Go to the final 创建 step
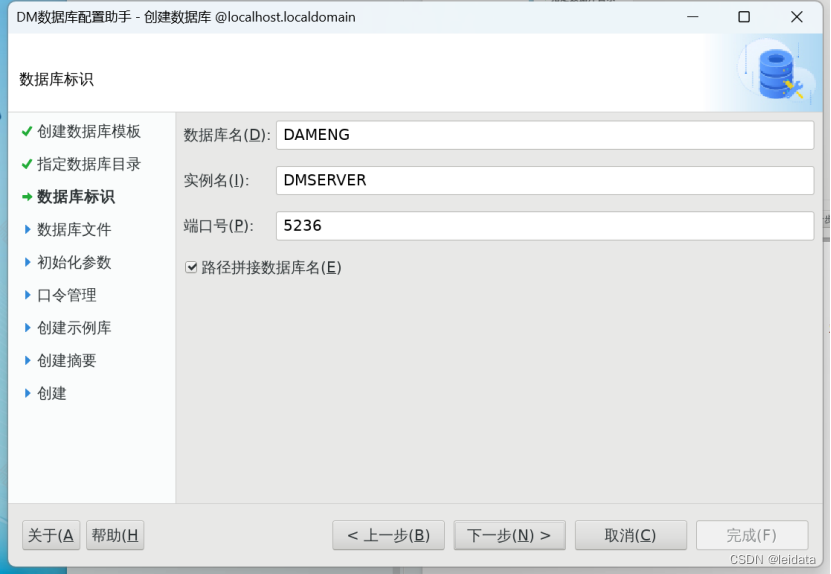The image size is (831, 574). [52, 393]
